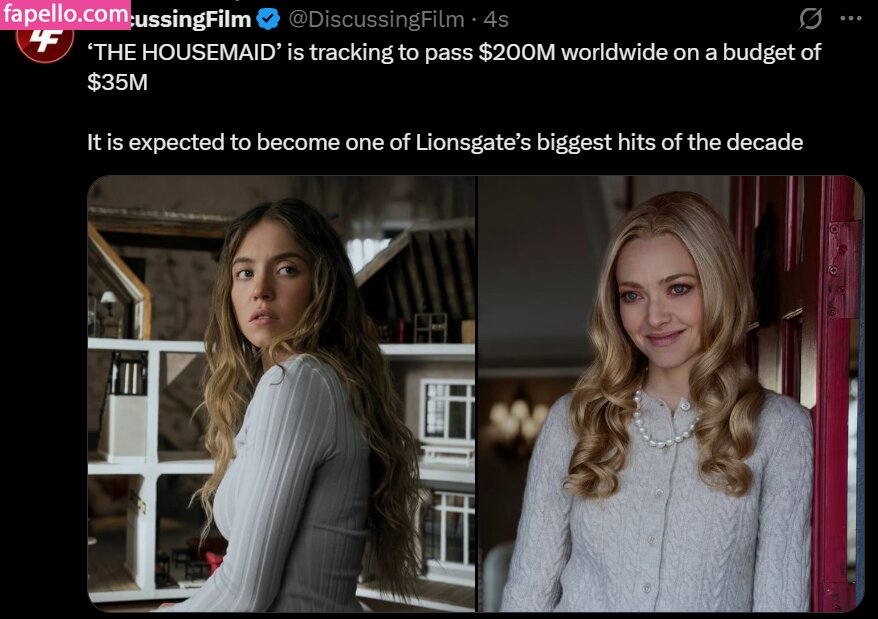
Task: Open the left photo with dollhouse background
Action: 281,394
